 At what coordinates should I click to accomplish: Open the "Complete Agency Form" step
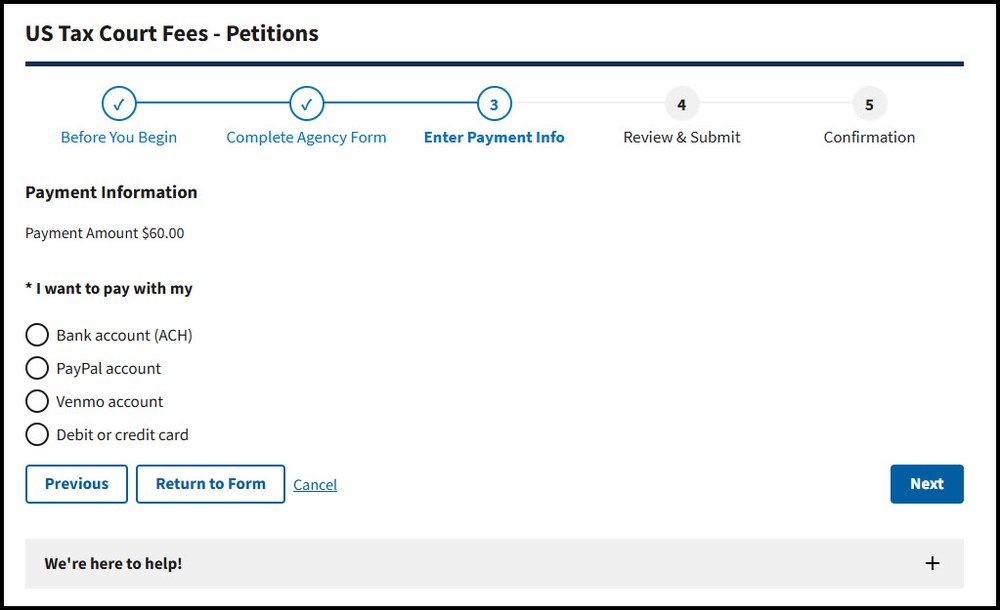306,137
